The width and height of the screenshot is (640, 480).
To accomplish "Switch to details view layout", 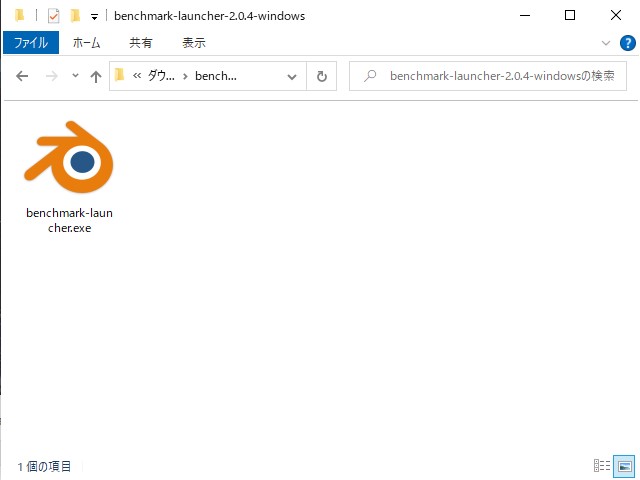I will (602, 465).
